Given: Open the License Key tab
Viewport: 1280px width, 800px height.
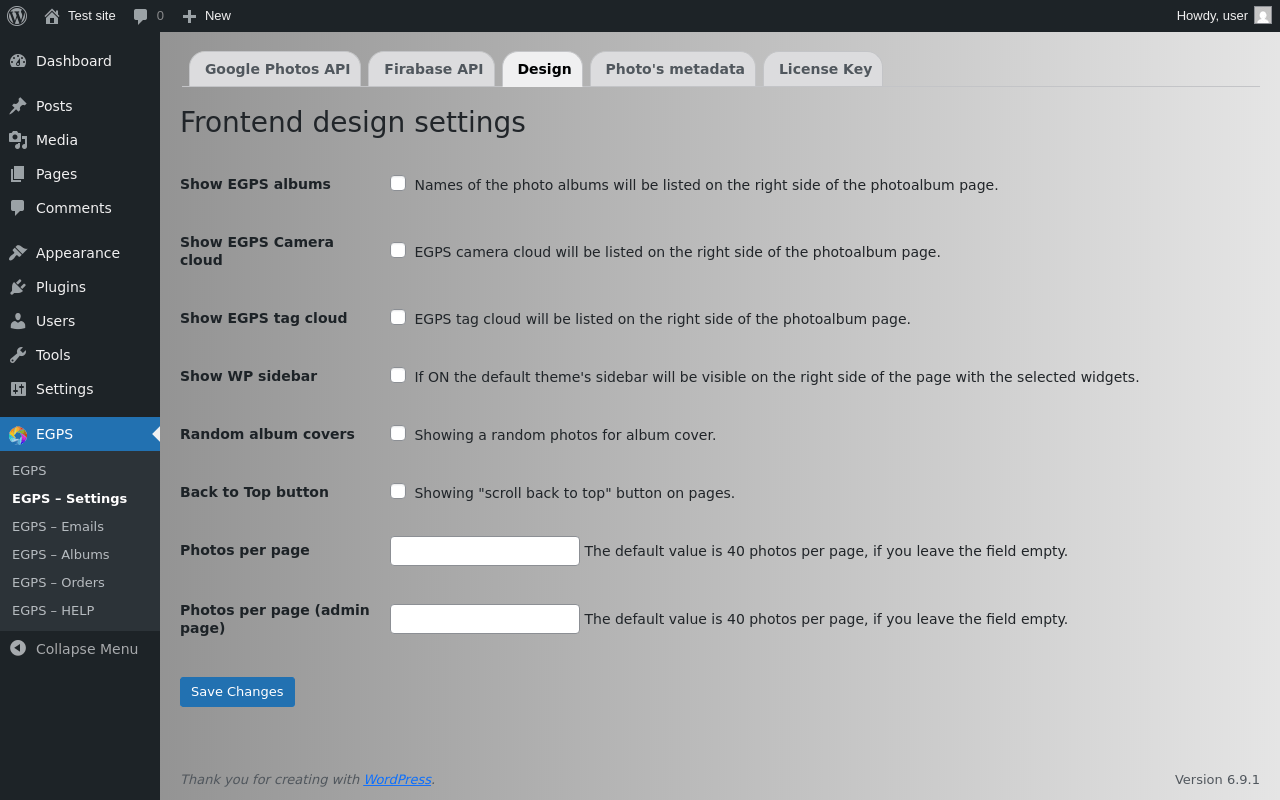Looking at the screenshot, I should point(825,69).
